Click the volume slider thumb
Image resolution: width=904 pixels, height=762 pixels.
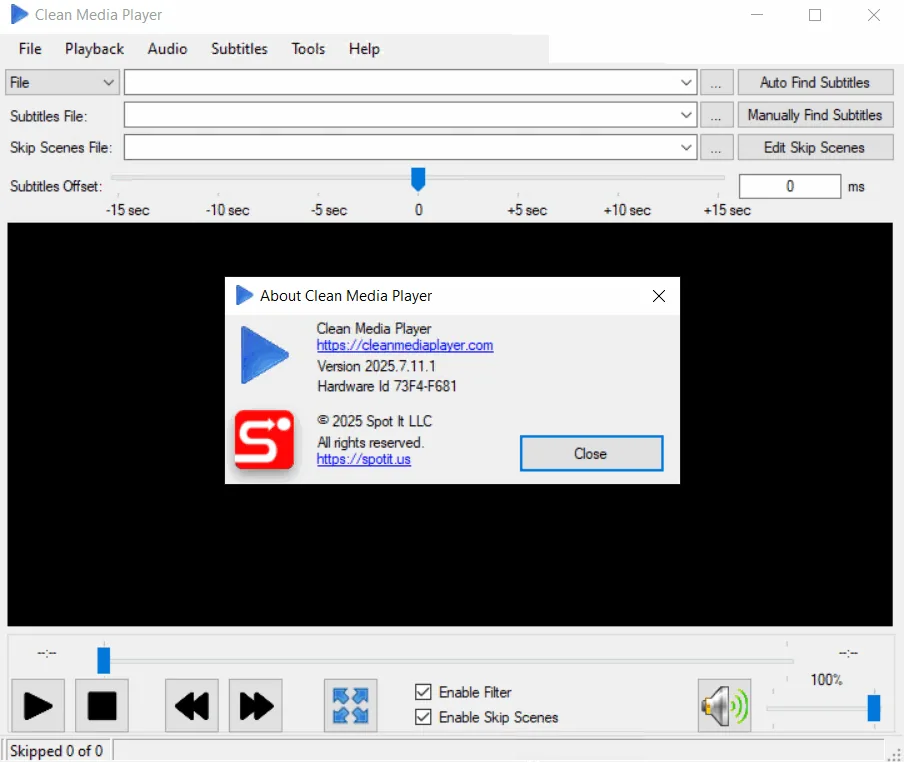[873, 708]
